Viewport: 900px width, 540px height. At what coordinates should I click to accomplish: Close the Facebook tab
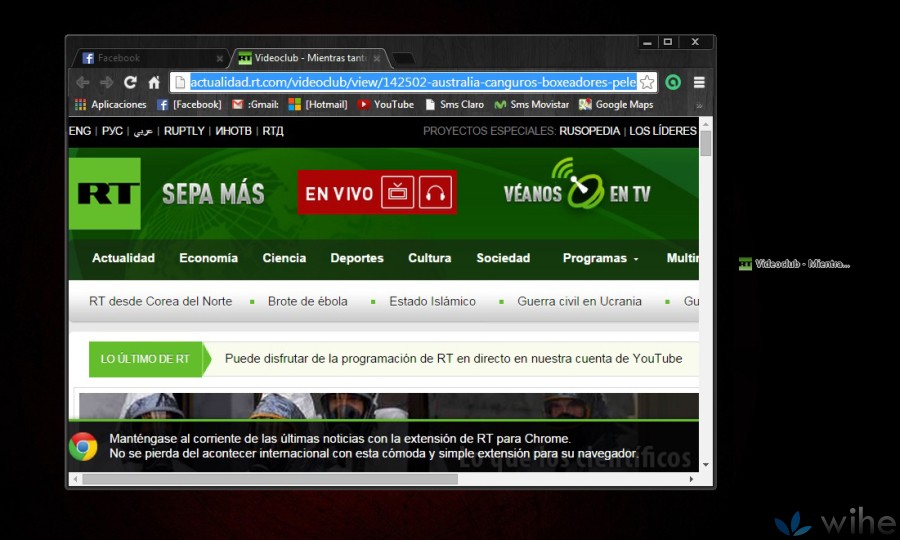click(x=219, y=59)
